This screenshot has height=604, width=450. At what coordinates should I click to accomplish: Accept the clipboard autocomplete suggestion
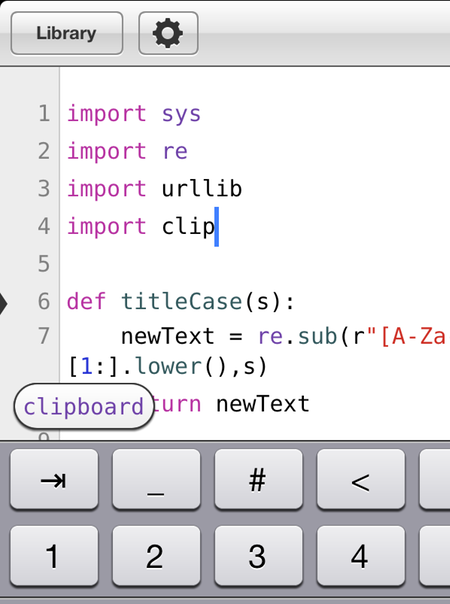84,406
